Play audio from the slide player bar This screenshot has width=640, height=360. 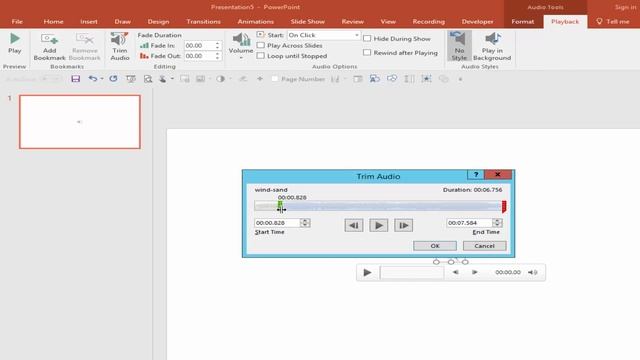tap(367, 272)
